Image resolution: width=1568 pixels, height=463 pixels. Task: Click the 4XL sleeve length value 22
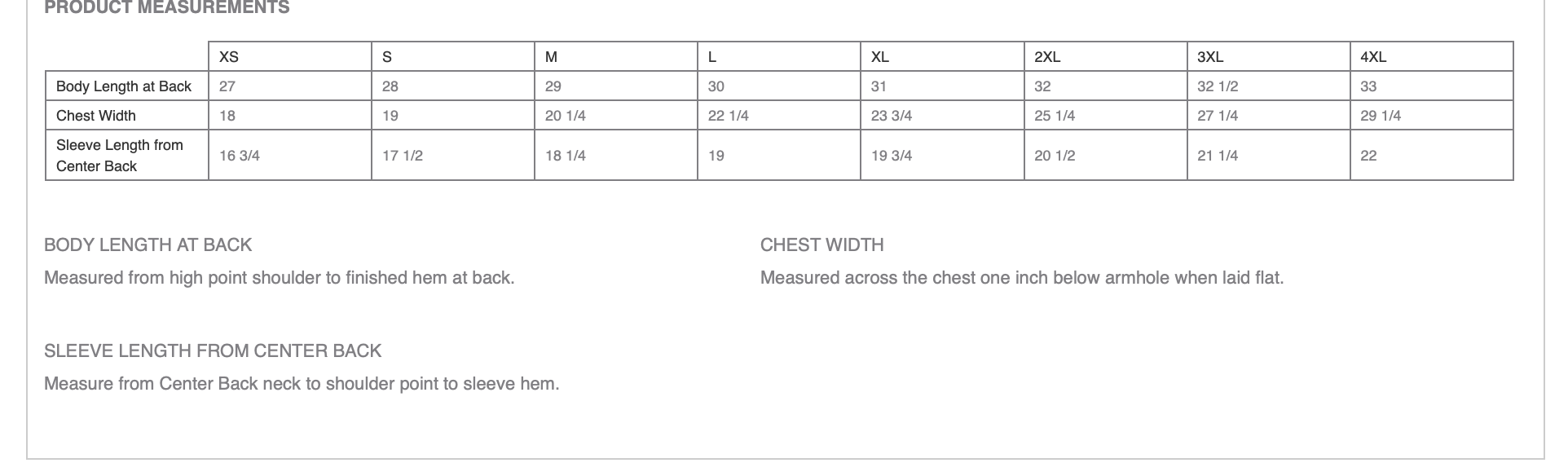tap(1368, 156)
